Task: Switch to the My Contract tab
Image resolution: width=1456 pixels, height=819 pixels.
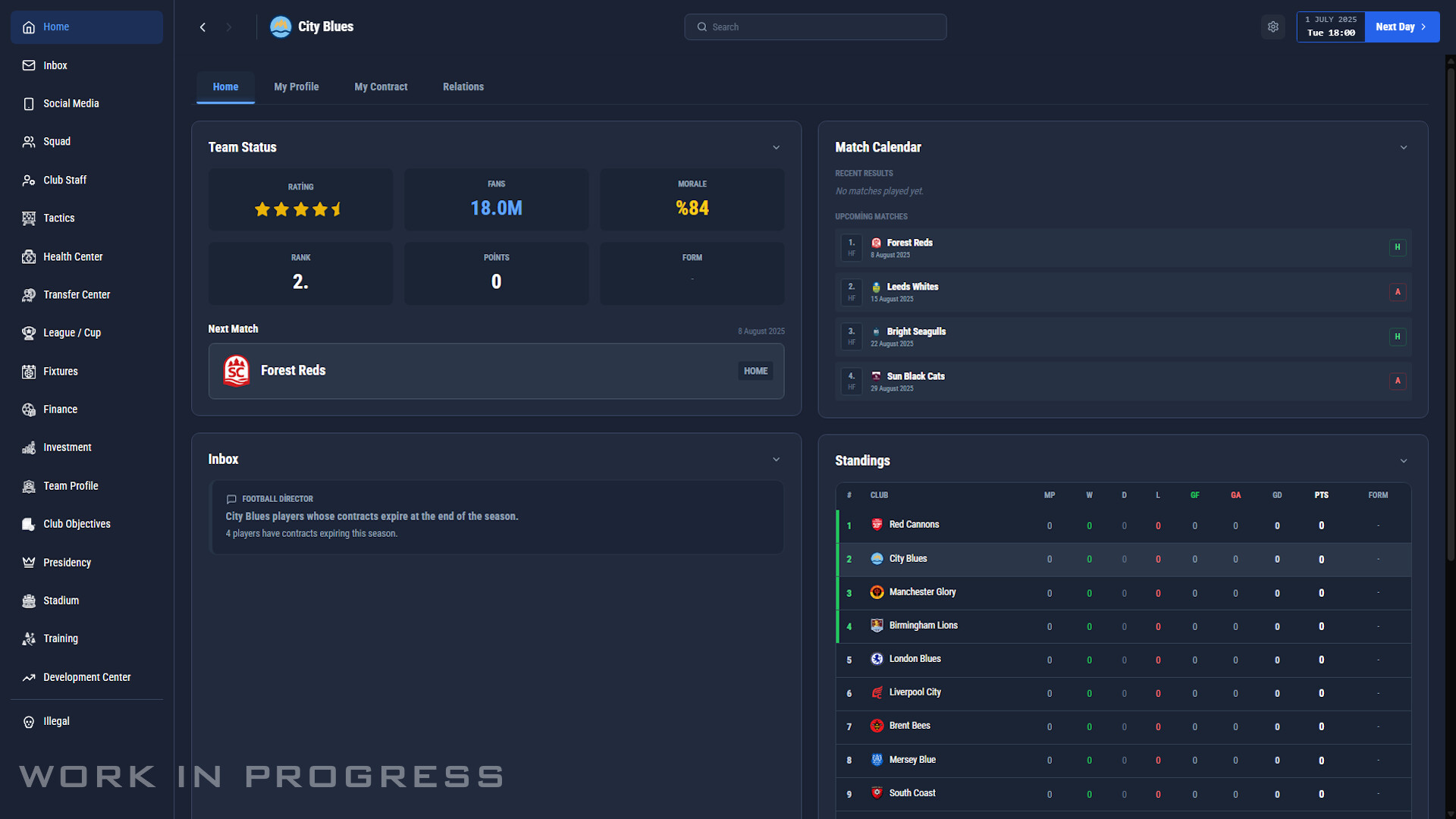Action: tap(381, 86)
